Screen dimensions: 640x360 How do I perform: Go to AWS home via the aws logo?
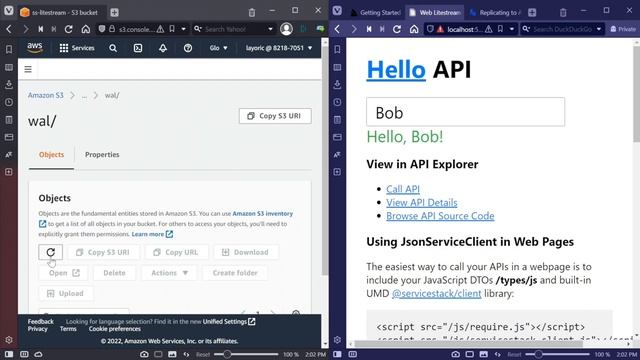point(35,48)
